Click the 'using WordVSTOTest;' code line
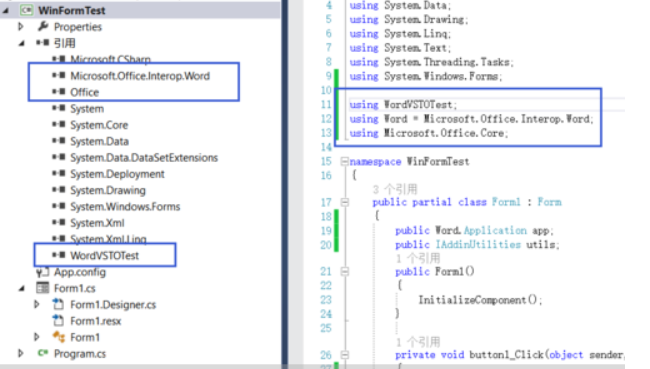 [x=403, y=104]
